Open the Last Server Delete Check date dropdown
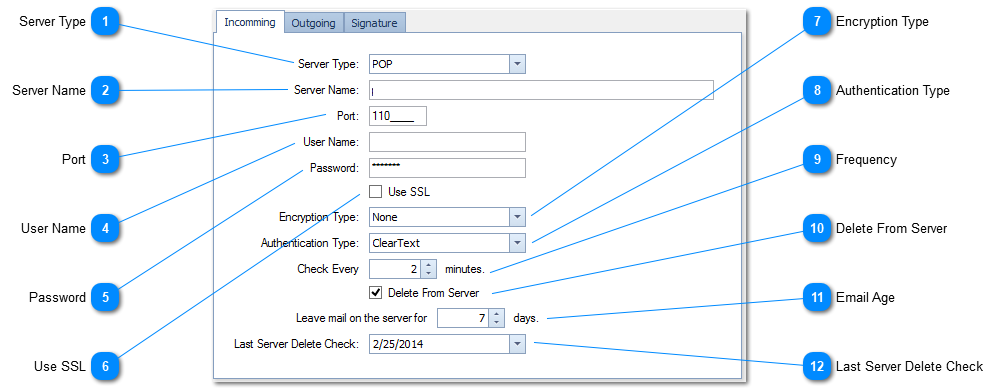Viewport: 999px width, 391px height. (517, 345)
